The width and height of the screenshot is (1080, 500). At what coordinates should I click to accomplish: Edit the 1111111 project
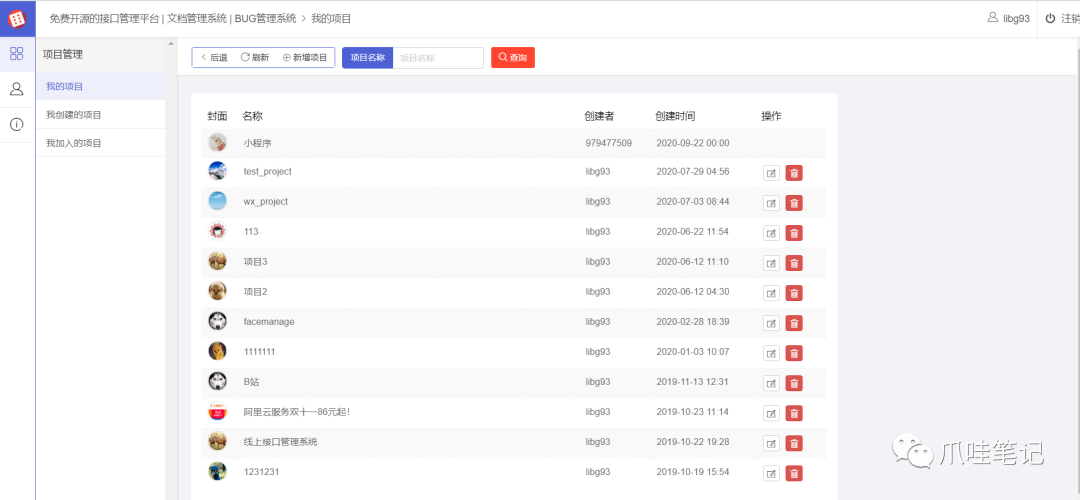click(x=771, y=353)
